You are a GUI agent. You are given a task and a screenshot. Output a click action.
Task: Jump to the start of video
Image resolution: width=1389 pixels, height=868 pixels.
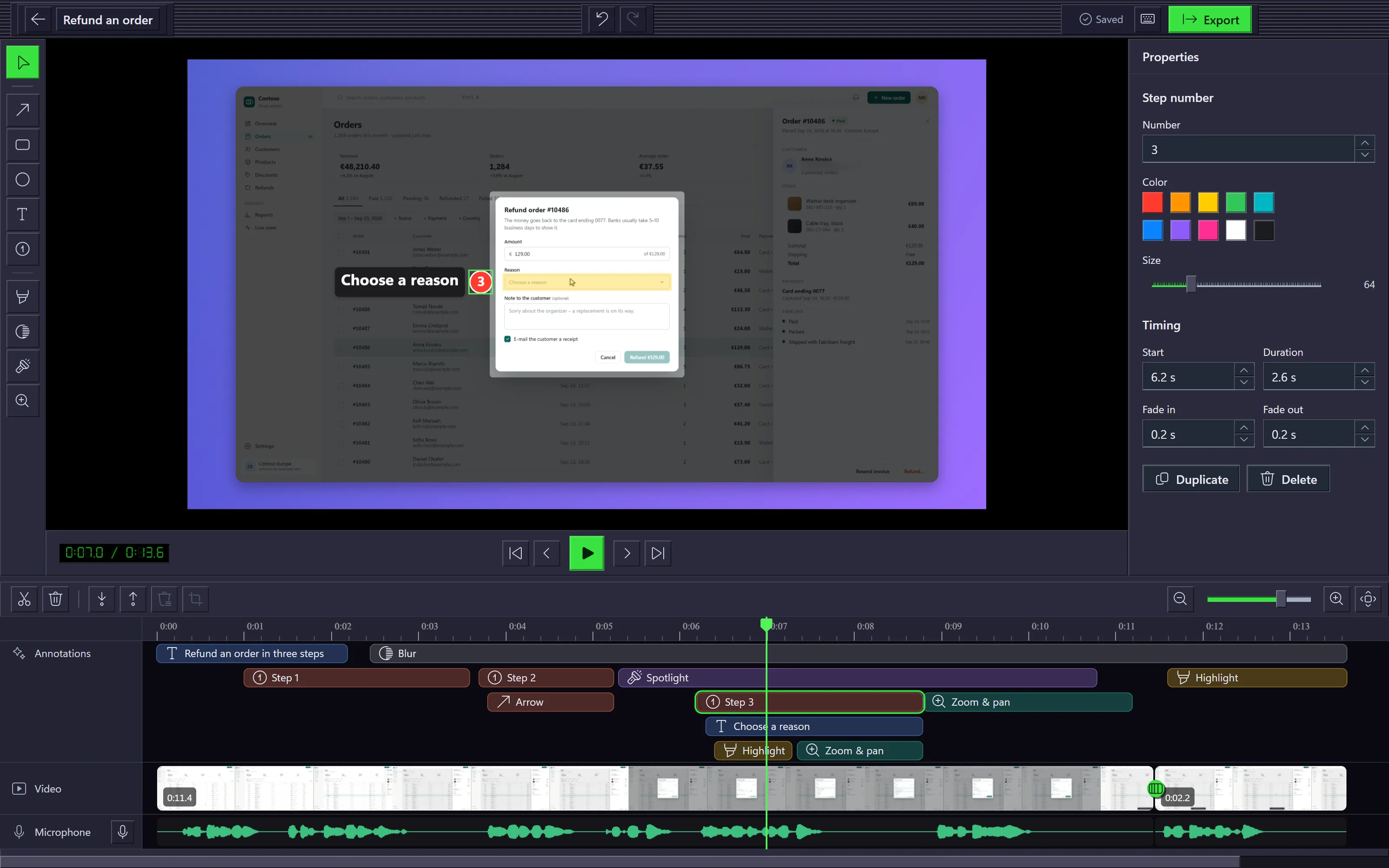(515, 553)
